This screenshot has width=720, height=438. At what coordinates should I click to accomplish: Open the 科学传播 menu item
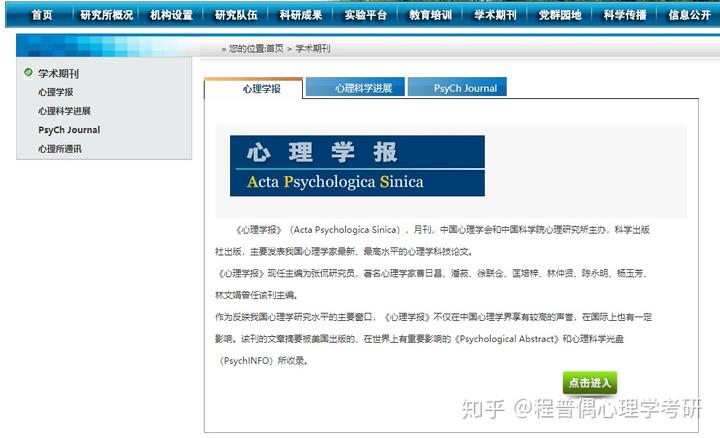(x=624, y=15)
